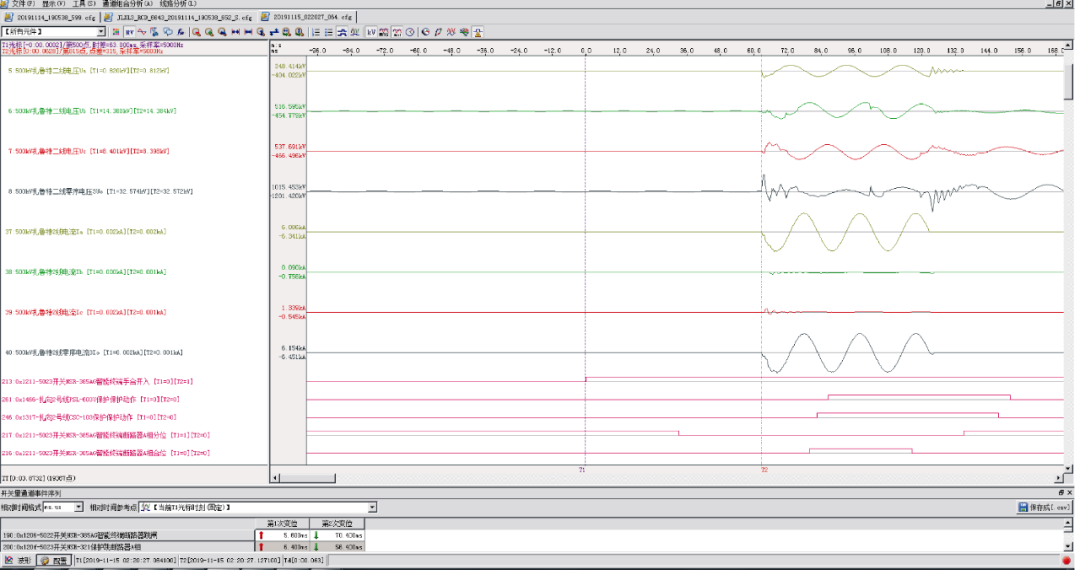Click the bulleted list toolbar icon
Viewport: 1080px width, 575px height.
pos(329,32)
